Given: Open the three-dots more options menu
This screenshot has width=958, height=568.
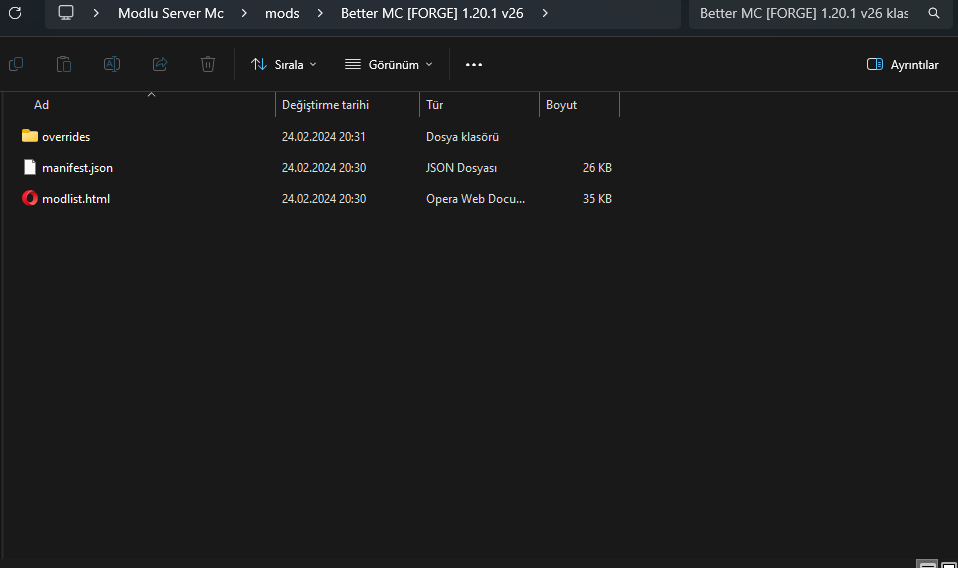Looking at the screenshot, I should click(x=474, y=64).
